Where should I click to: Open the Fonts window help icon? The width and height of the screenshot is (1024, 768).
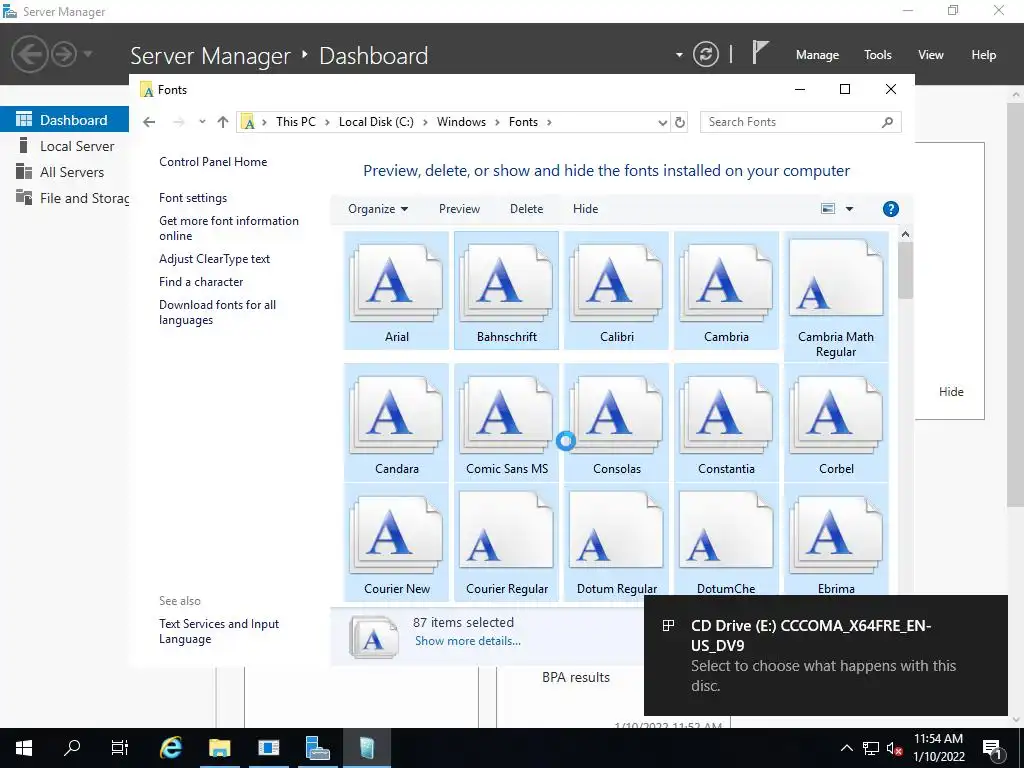[x=890, y=209]
